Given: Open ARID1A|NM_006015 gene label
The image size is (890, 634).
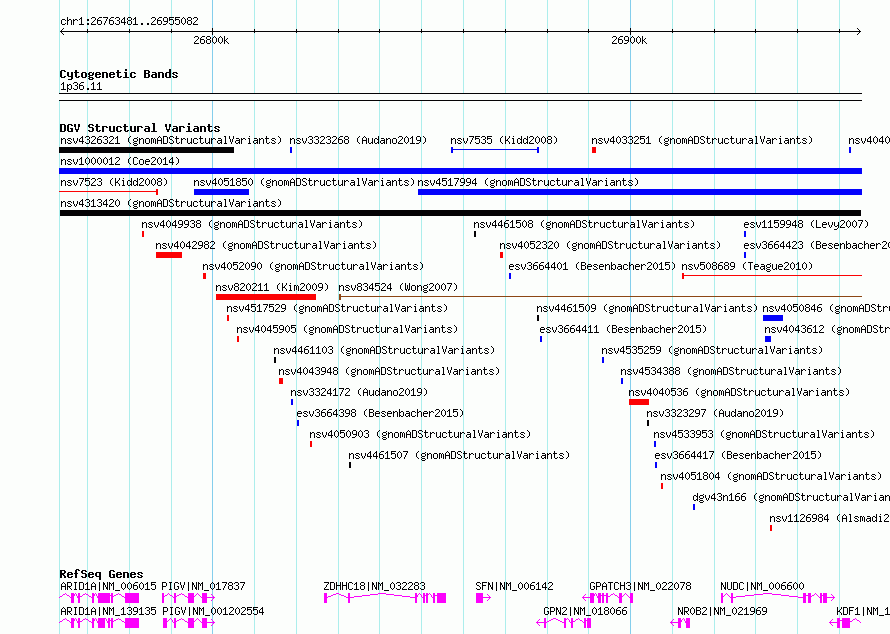Looking at the screenshot, I should (108, 586).
